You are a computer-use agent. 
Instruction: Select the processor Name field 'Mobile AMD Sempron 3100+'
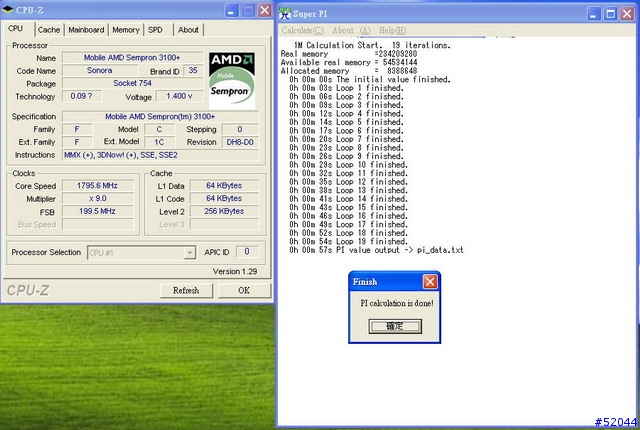pos(132,58)
